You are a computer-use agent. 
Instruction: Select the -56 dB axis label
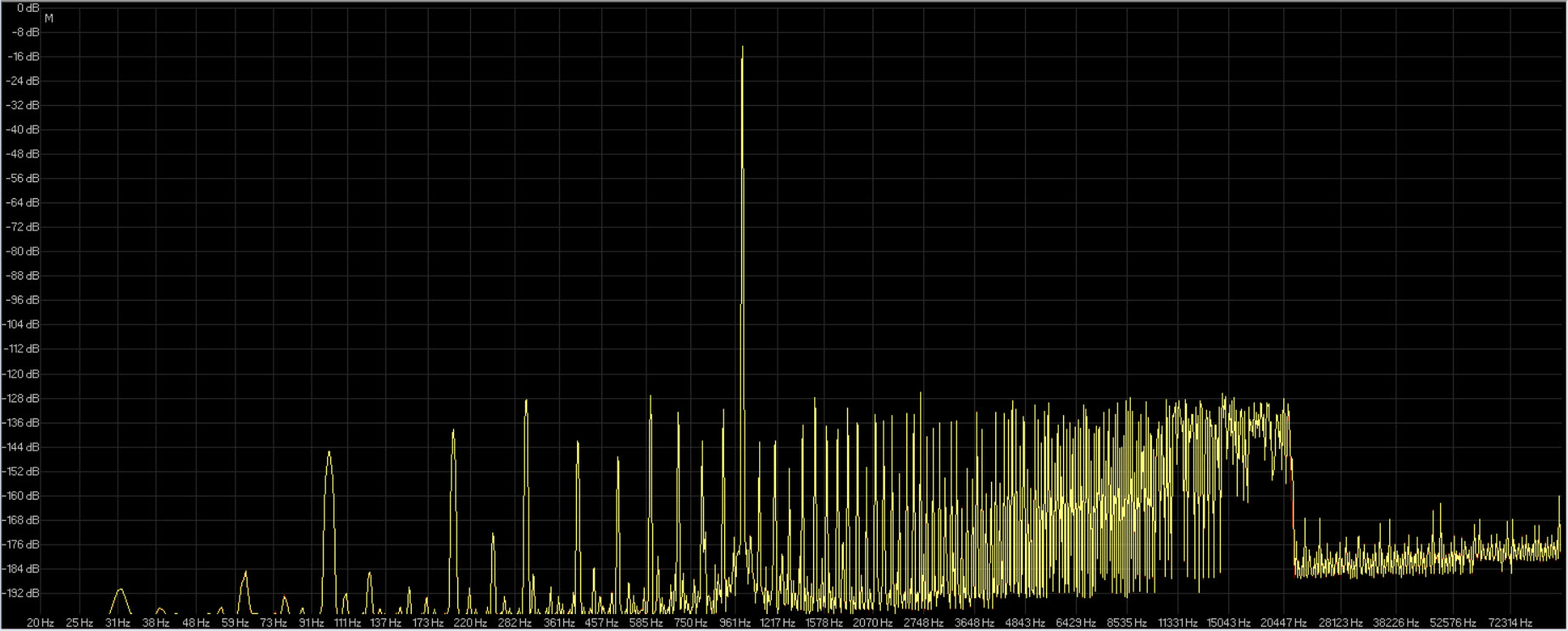click(25, 179)
